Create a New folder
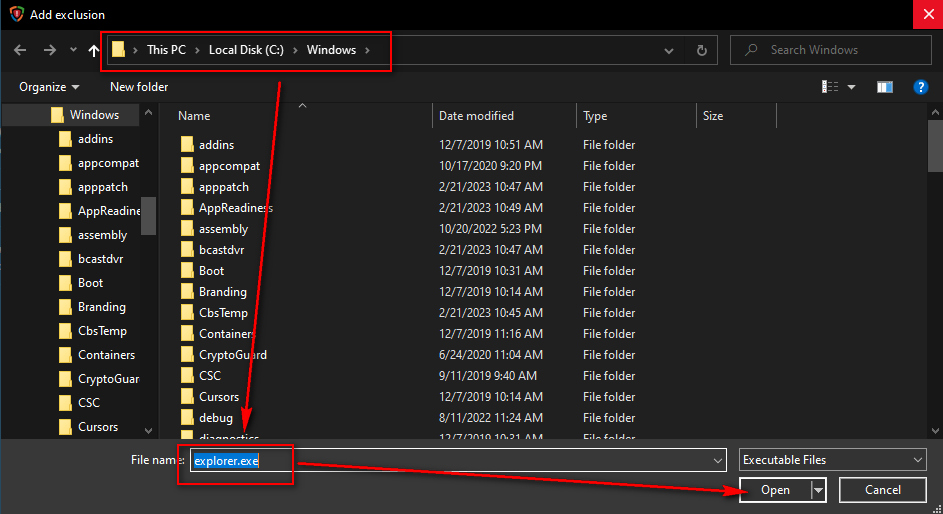943x514 pixels. [x=139, y=87]
